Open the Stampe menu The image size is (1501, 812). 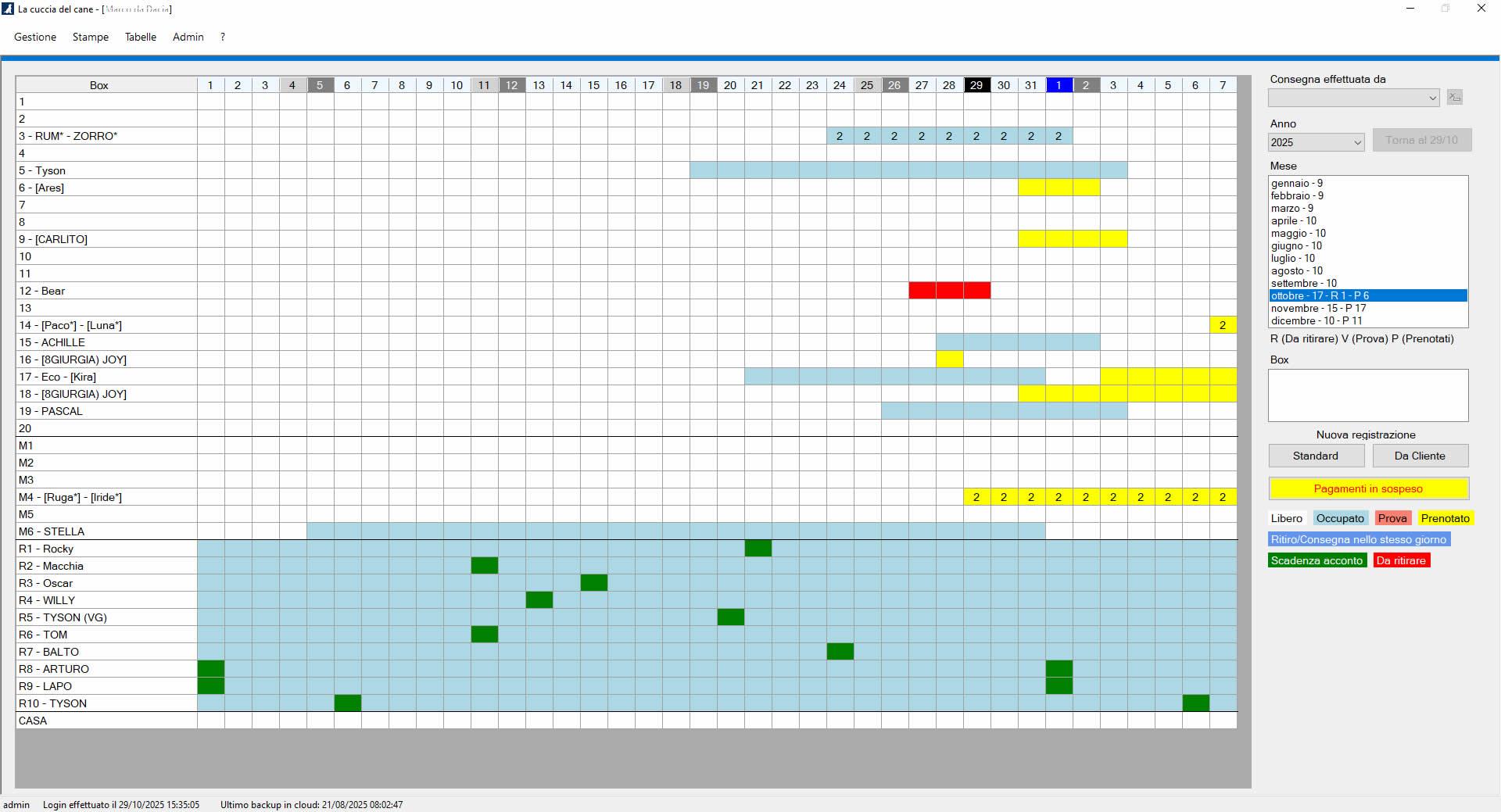[91, 37]
